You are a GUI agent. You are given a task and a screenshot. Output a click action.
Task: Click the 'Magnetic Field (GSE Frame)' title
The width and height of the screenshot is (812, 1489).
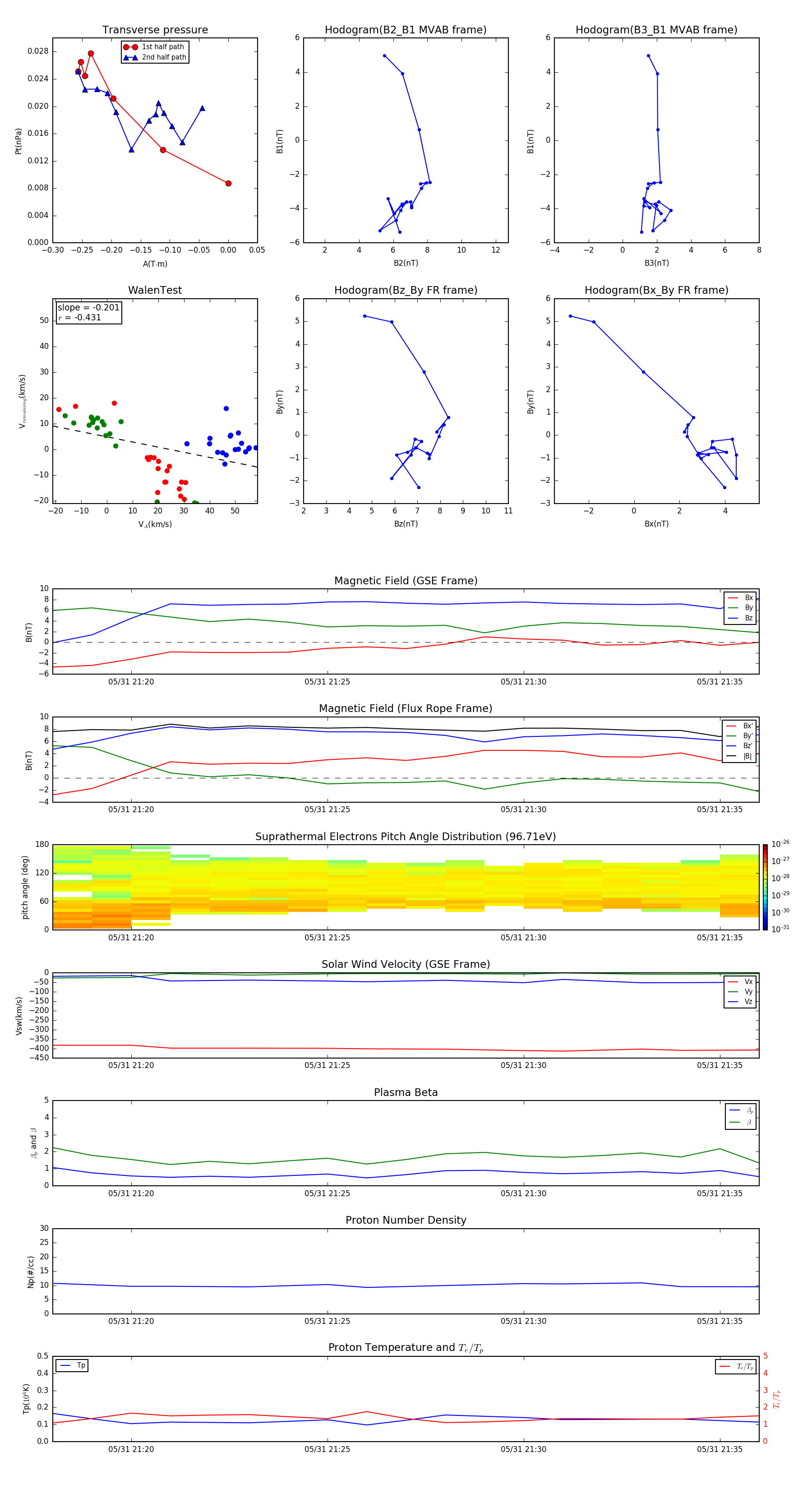coord(406,580)
